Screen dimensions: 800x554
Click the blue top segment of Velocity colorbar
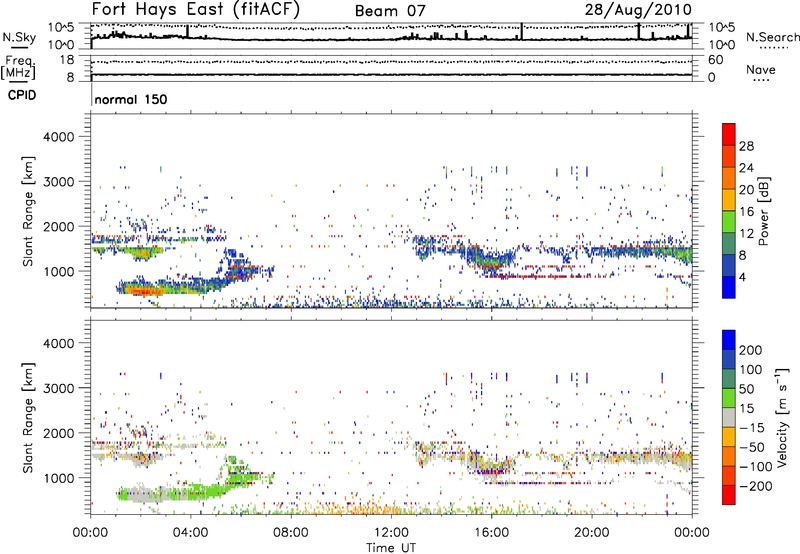pyautogui.click(x=729, y=340)
